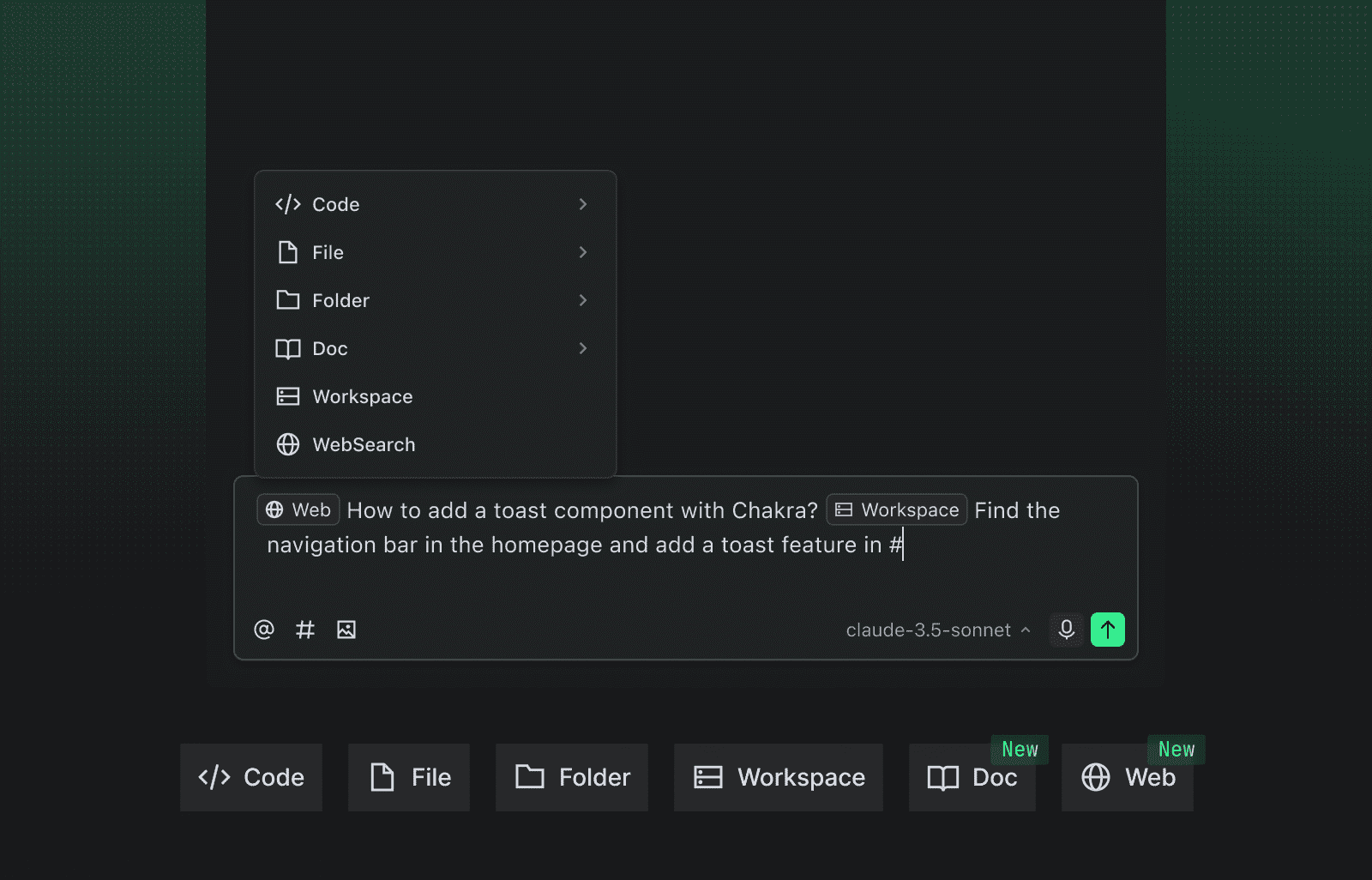Select the Folder button at the bottom
Screen dimensions: 1372x880
572,777
